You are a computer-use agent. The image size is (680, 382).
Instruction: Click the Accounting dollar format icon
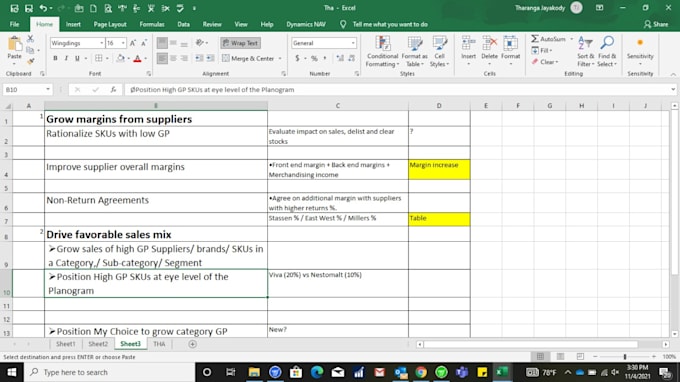(297, 58)
